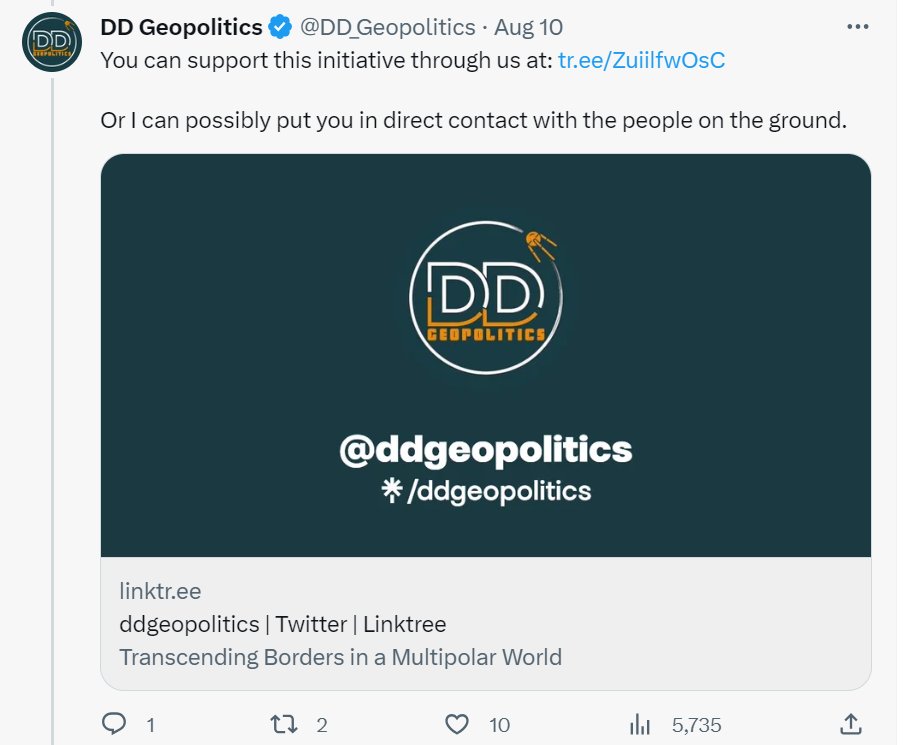Click the DD Geopolitics display name
The height and width of the screenshot is (745, 922).
click(181, 27)
